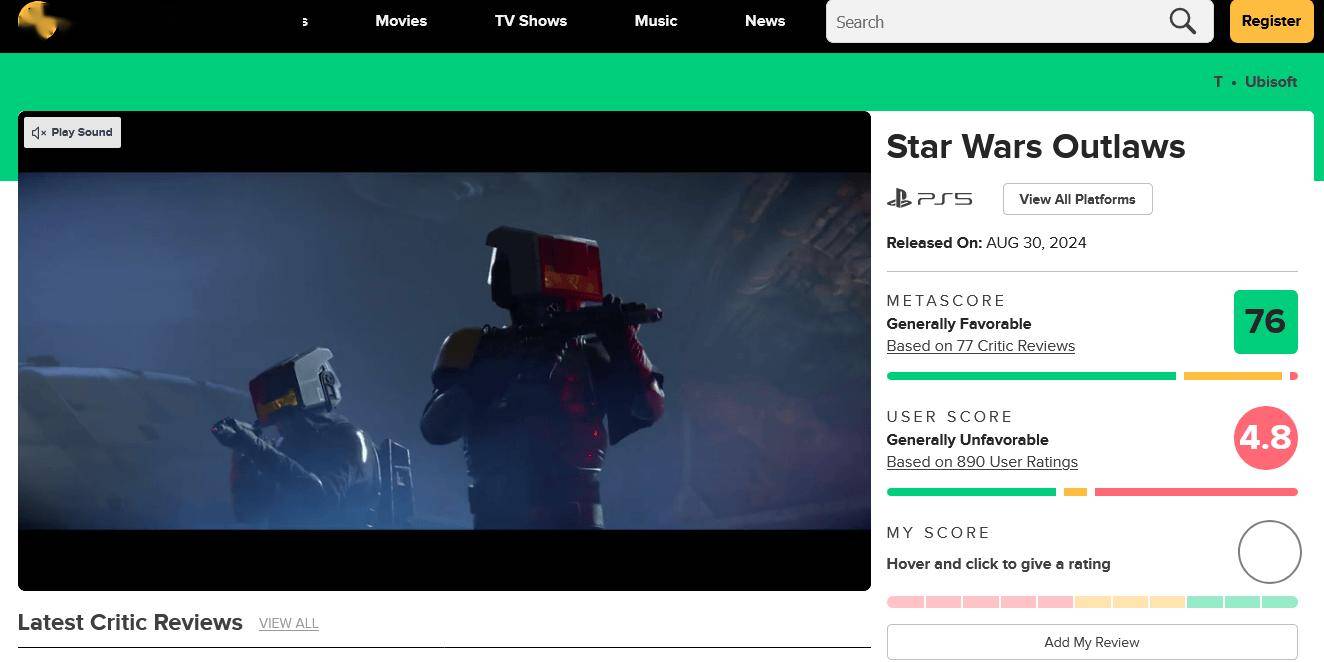Open the Movies menu
1324x662 pixels.
point(401,21)
